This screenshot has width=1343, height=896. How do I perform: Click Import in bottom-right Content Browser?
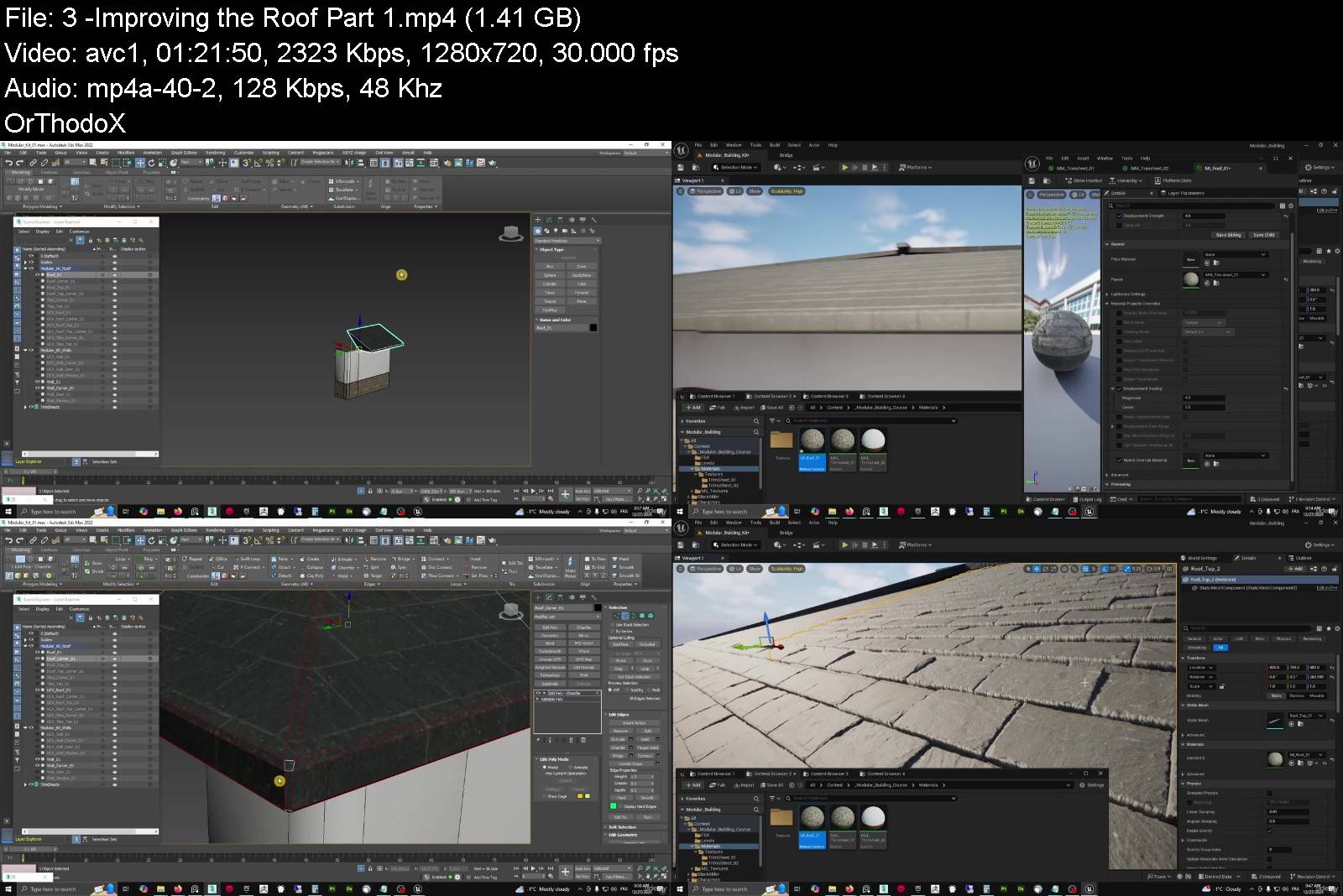[x=744, y=785]
